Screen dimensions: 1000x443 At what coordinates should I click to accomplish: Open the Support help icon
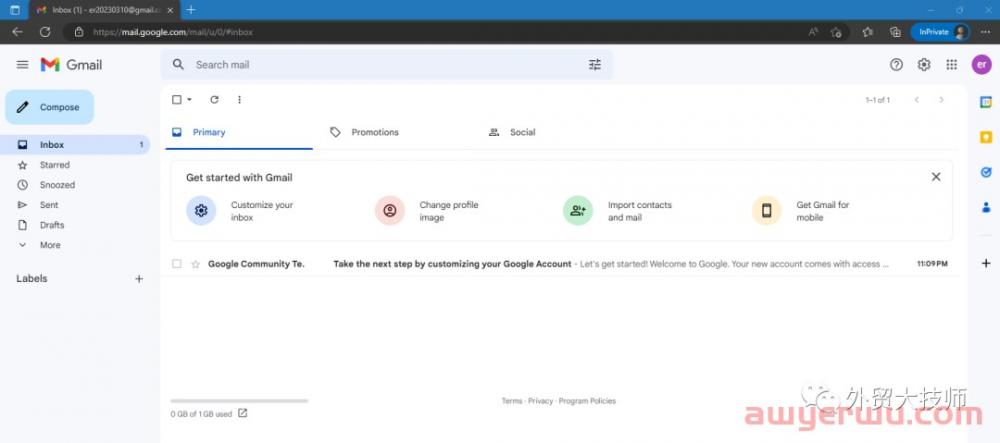point(896,64)
